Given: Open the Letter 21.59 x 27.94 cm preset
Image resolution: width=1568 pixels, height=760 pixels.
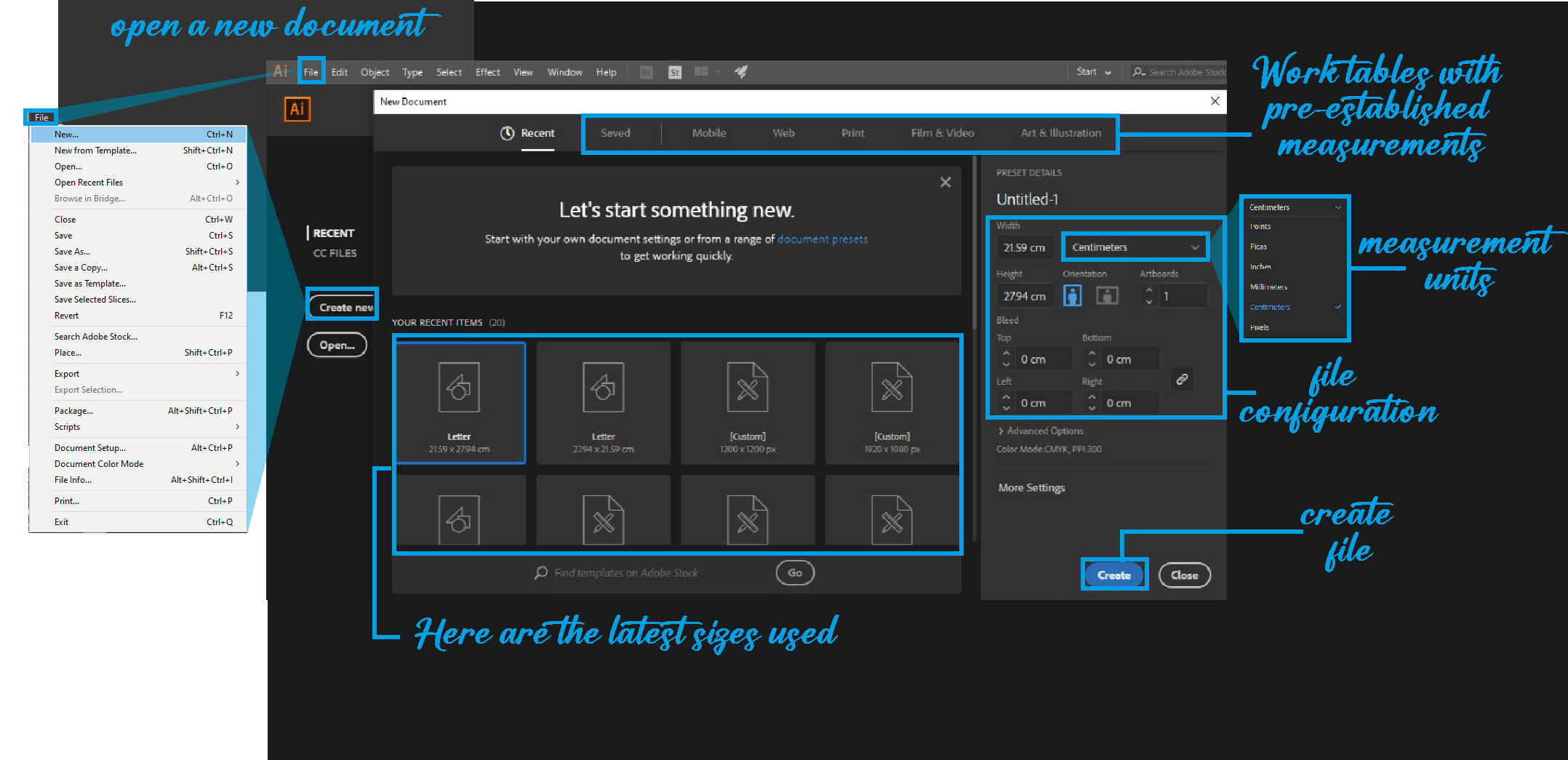Looking at the screenshot, I should [459, 403].
